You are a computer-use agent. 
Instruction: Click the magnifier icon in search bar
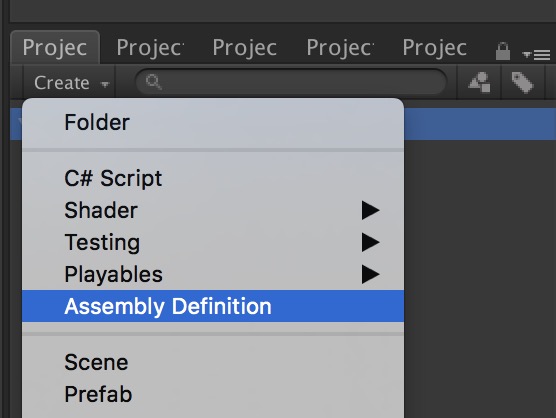154,82
